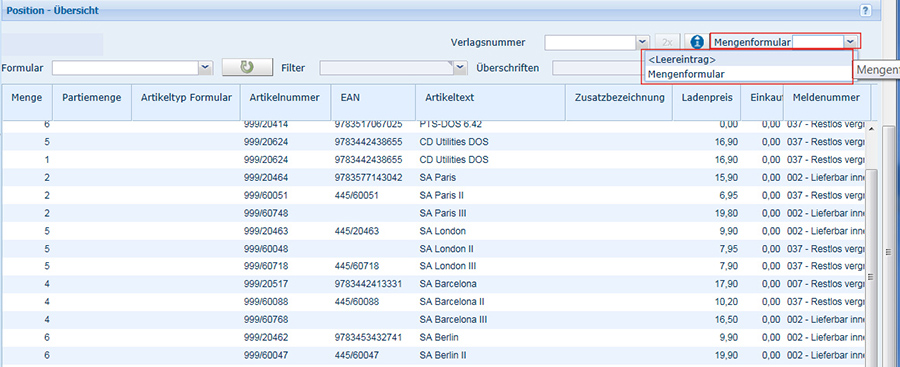
Task: Click EAN 9783442413331
Action: point(368,284)
